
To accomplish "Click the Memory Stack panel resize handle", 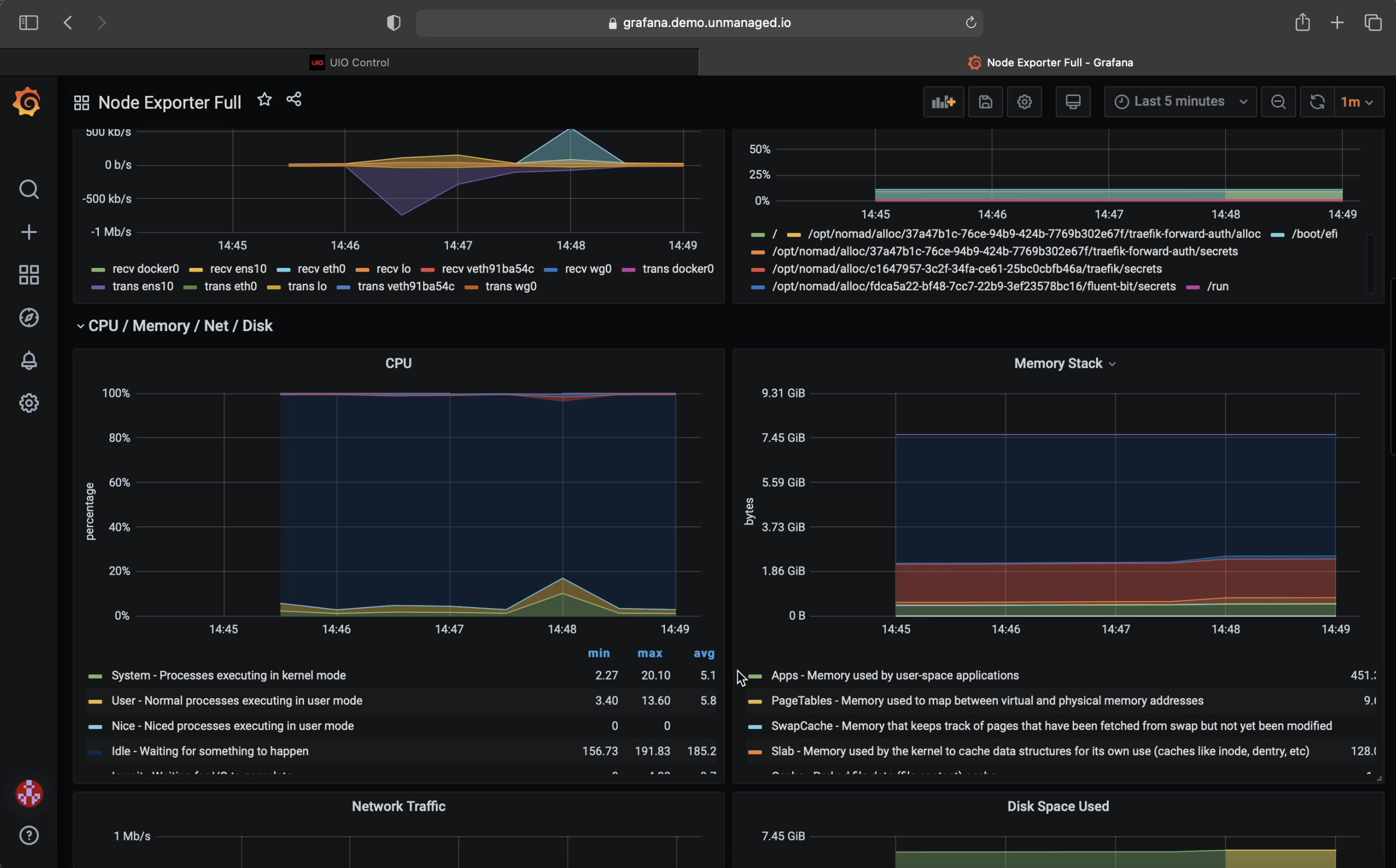I will [x=1379, y=778].
